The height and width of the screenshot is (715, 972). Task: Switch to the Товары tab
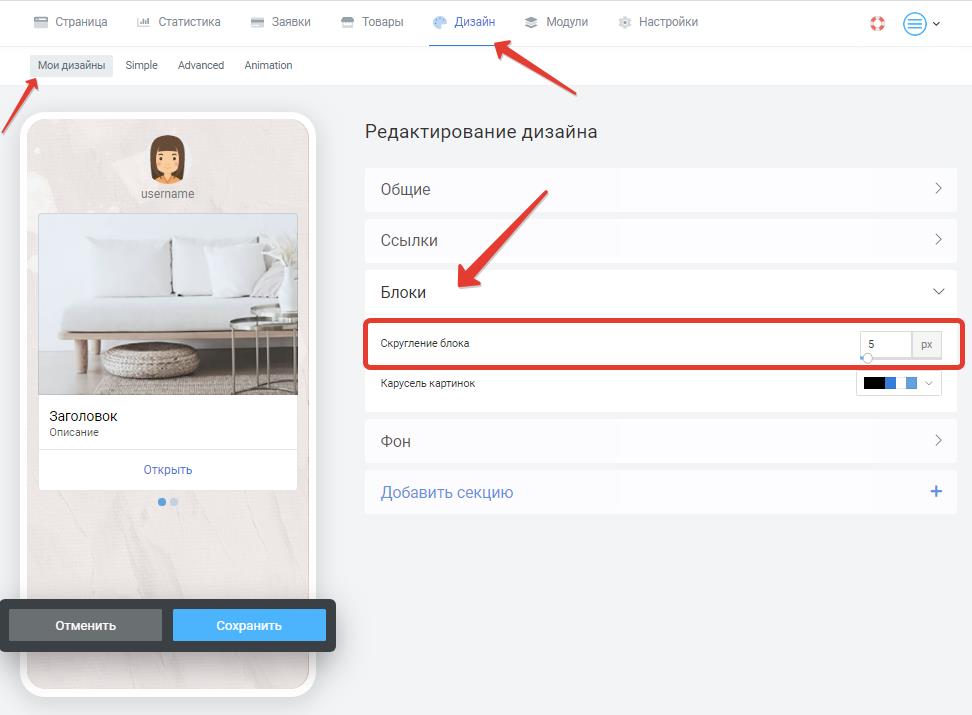(x=373, y=22)
